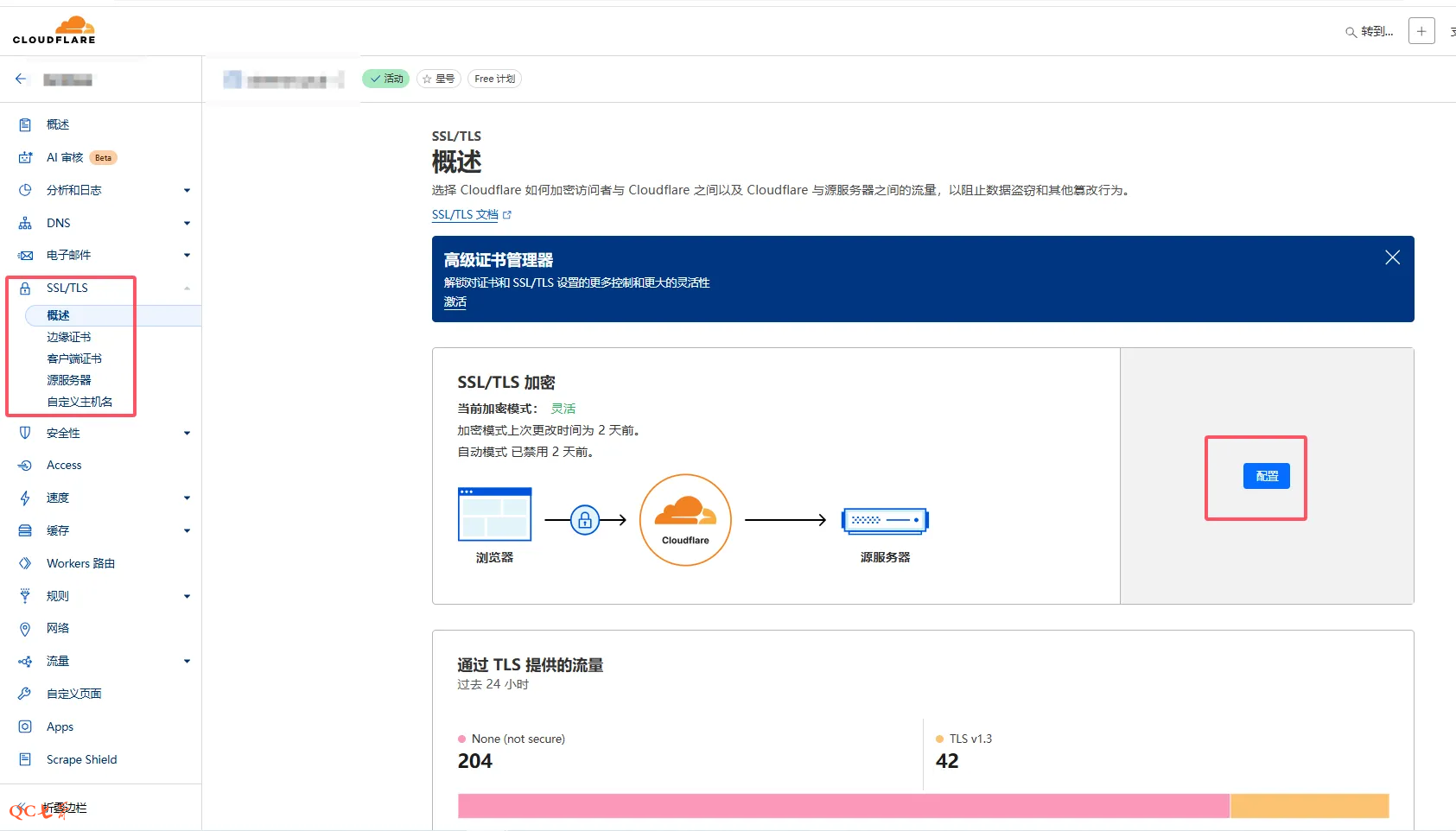Toggle the 星号 star badge

point(439,79)
